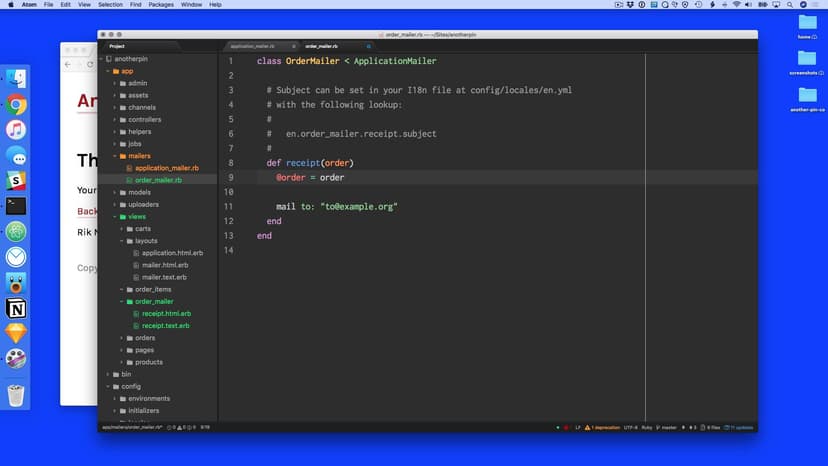The image size is (828, 466).
Task: Open the Selection menu
Action: 110,5
